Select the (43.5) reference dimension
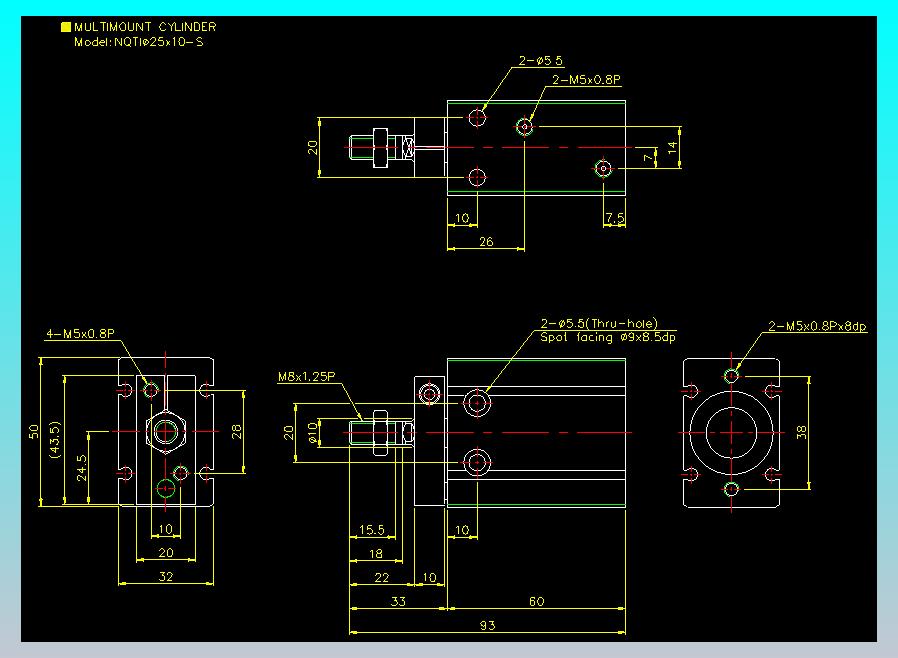Image resolution: width=898 pixels, height=658 pixels. 55,439
